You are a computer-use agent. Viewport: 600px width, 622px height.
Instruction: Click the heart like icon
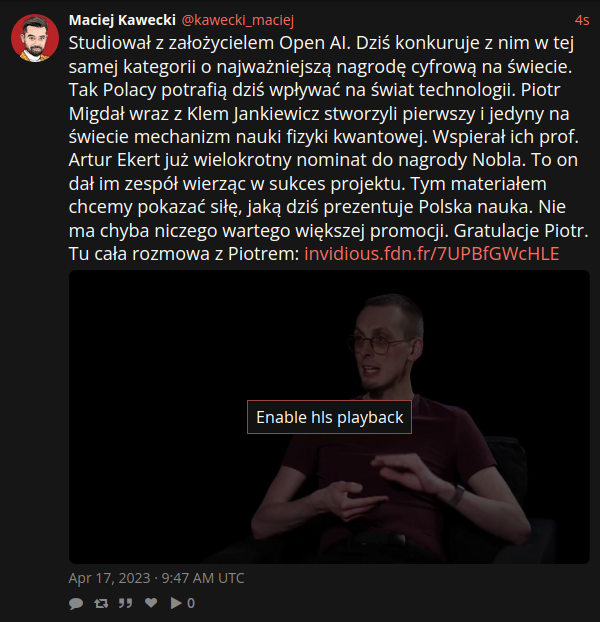151,603
